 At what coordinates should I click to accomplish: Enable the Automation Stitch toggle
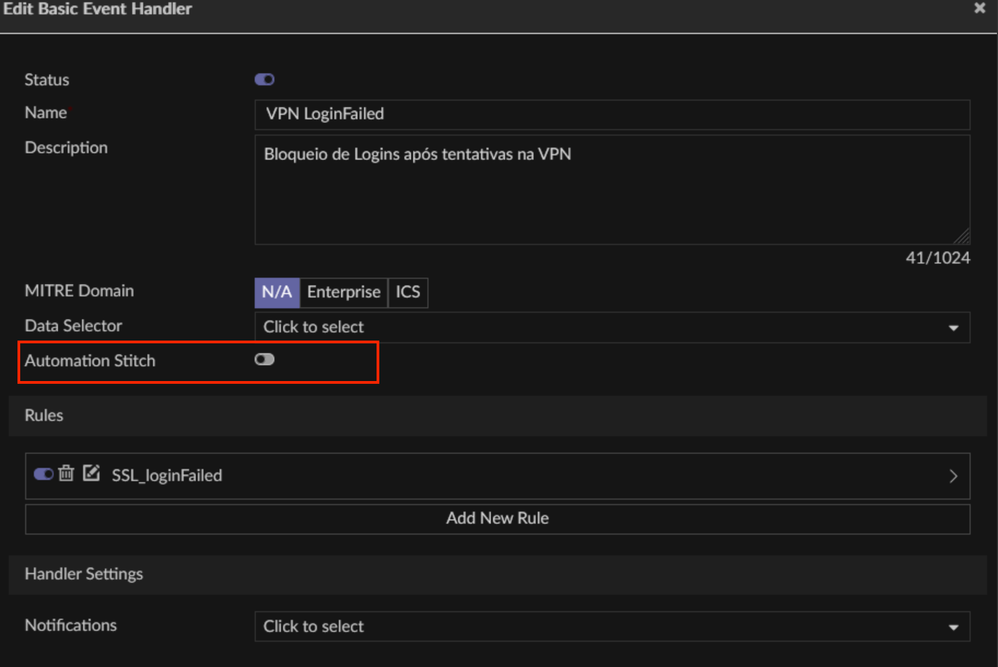[264, 360]
